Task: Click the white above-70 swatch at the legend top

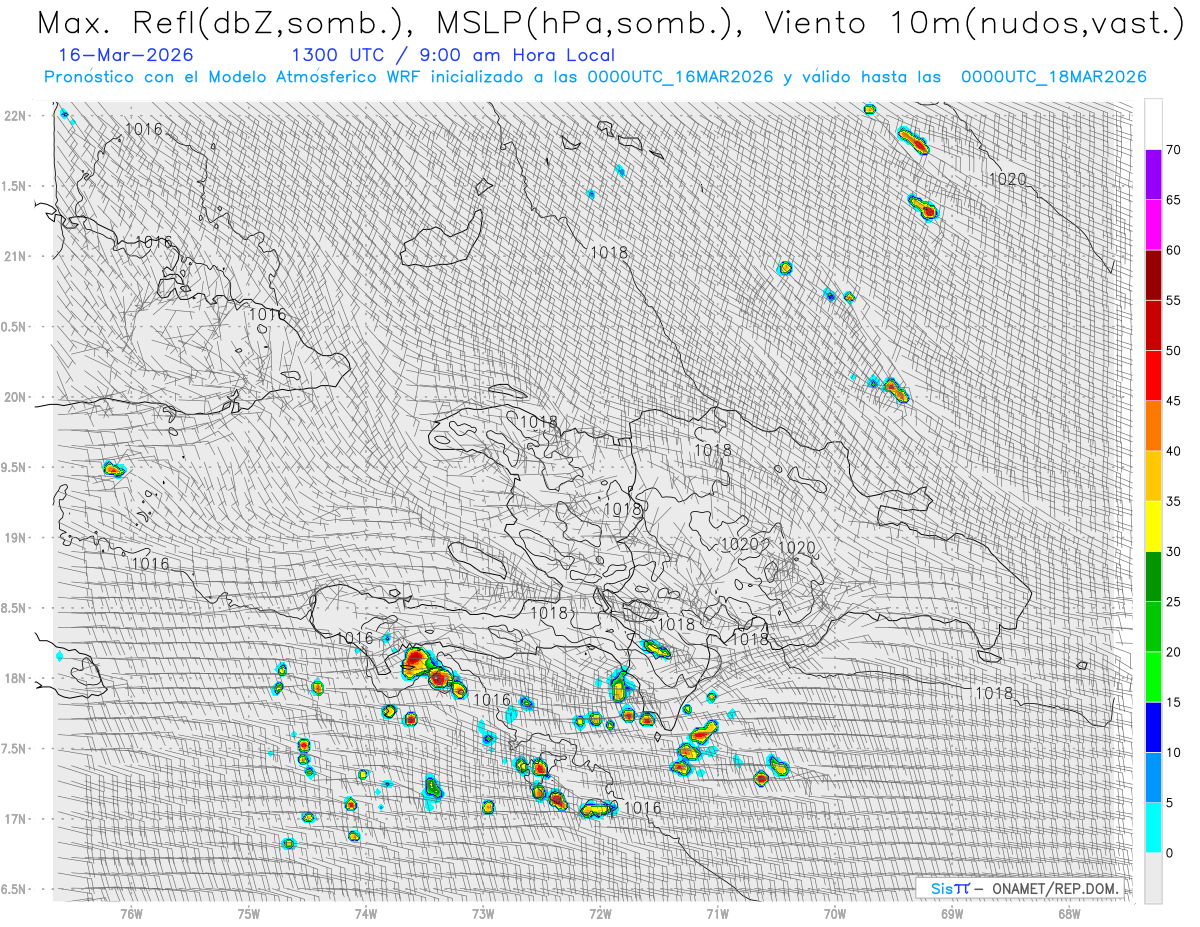Action: (x=1153, y=125)
